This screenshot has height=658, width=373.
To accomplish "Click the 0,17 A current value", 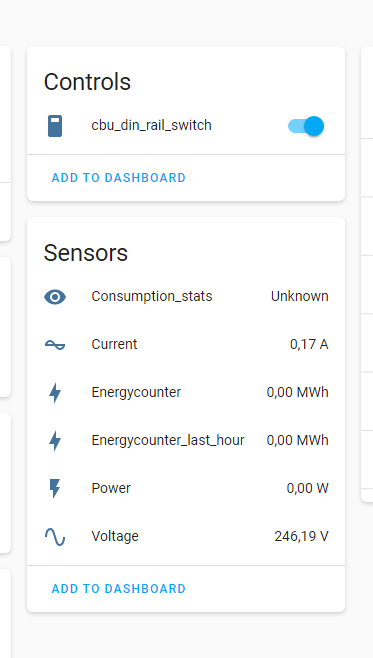I will pyautogui.click(x=309, y=345).
